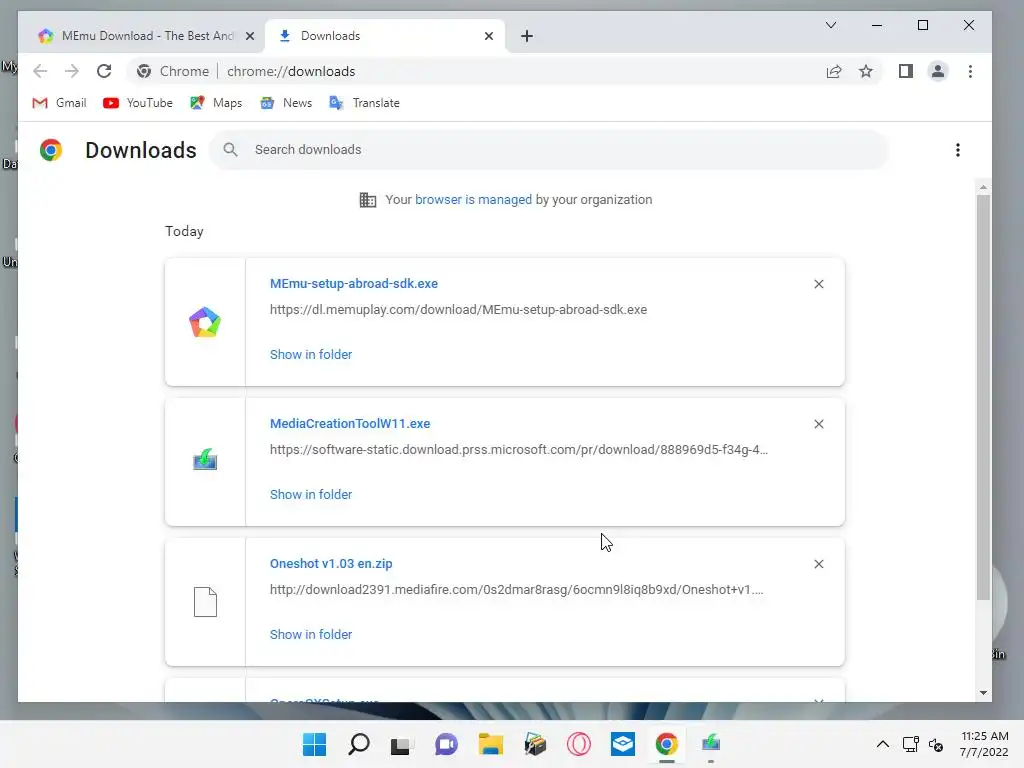Click the Chrome taskbar icon

click(667, 744)
